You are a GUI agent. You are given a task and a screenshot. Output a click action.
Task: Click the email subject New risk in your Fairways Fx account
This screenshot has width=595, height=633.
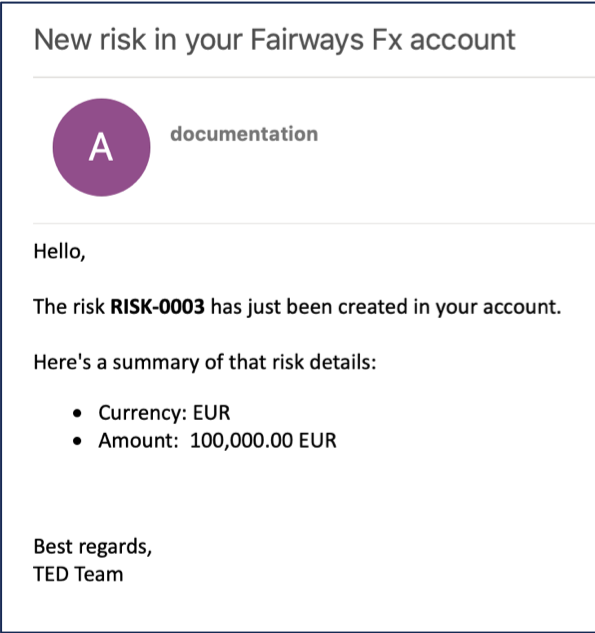274,40
